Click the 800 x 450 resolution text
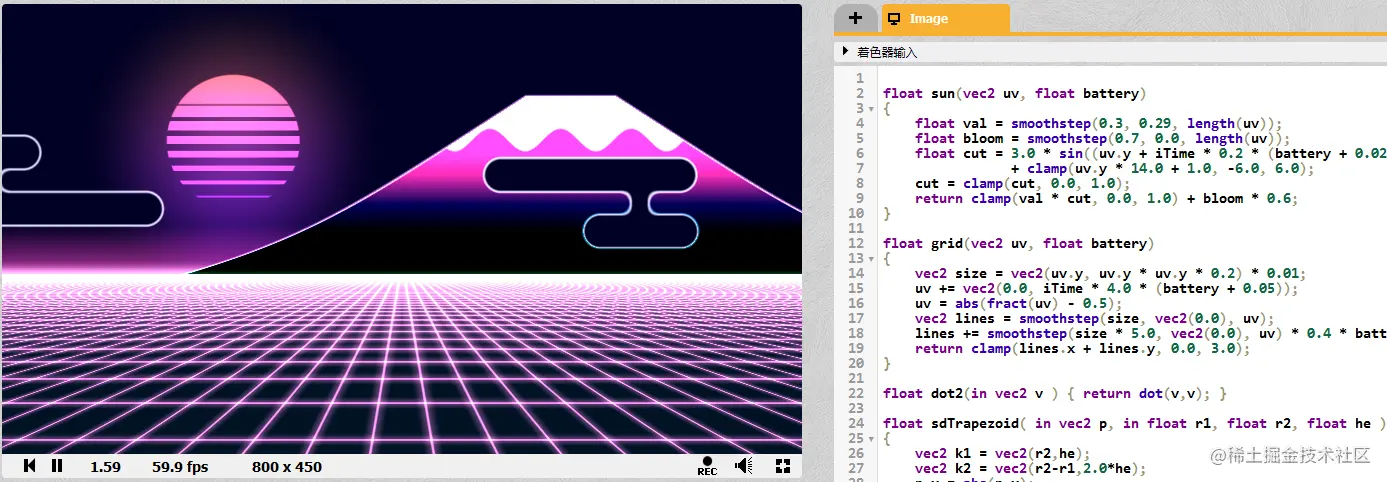 (x=287, y=467)
